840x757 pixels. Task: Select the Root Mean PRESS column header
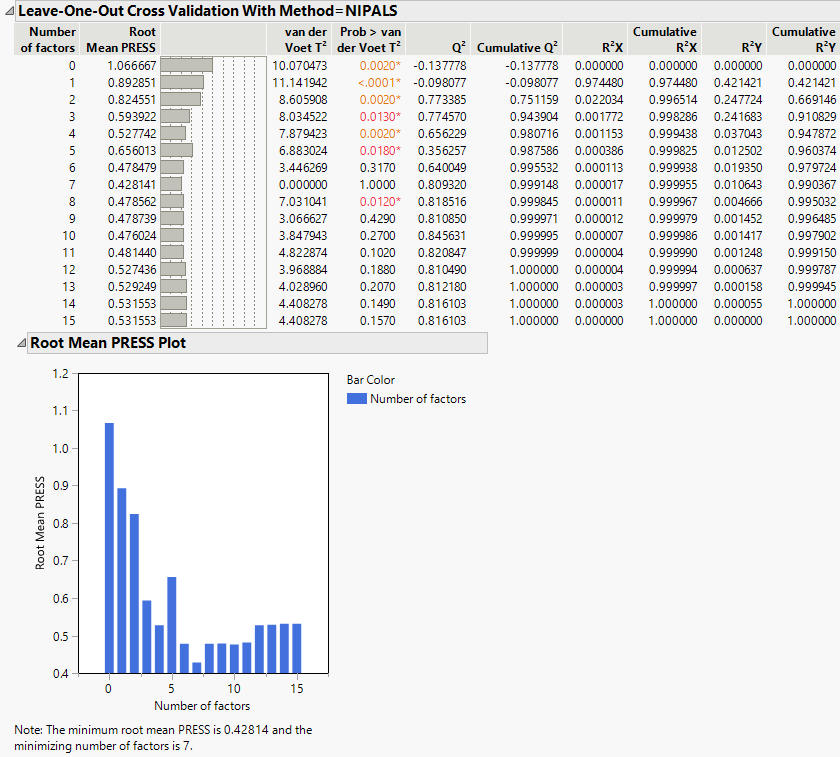pos(120,40)
